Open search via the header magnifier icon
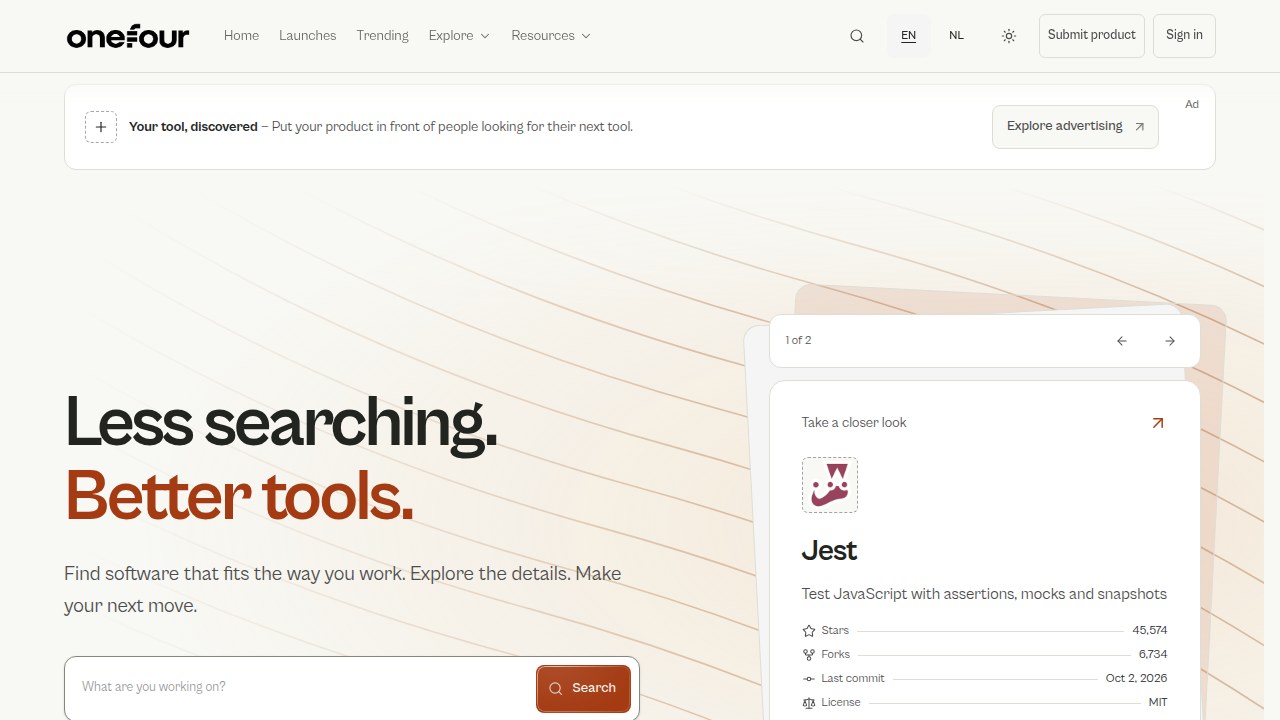Viewport: 1280px width, 720px height. pyautogui.click(x=857, y=36)
